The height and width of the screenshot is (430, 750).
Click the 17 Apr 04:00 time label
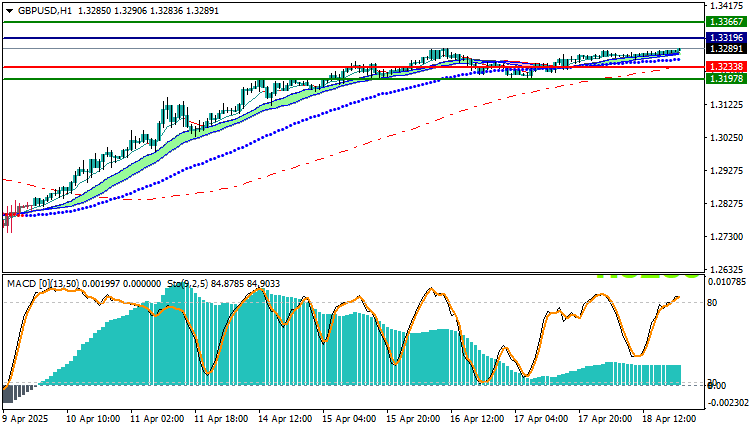click(x=541, y=419)
